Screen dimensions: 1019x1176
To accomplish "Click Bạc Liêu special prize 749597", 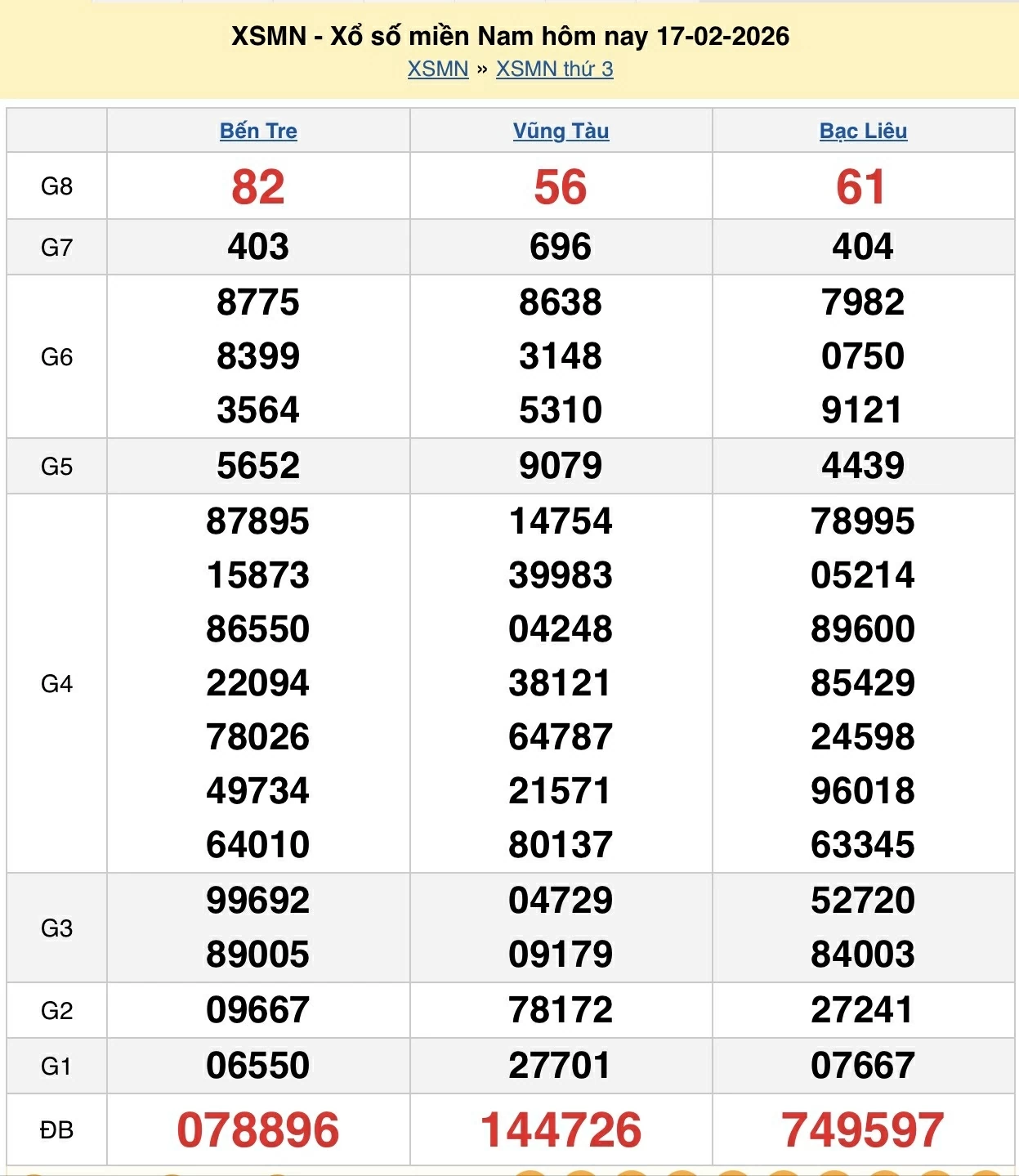I will click(863, 1129).
